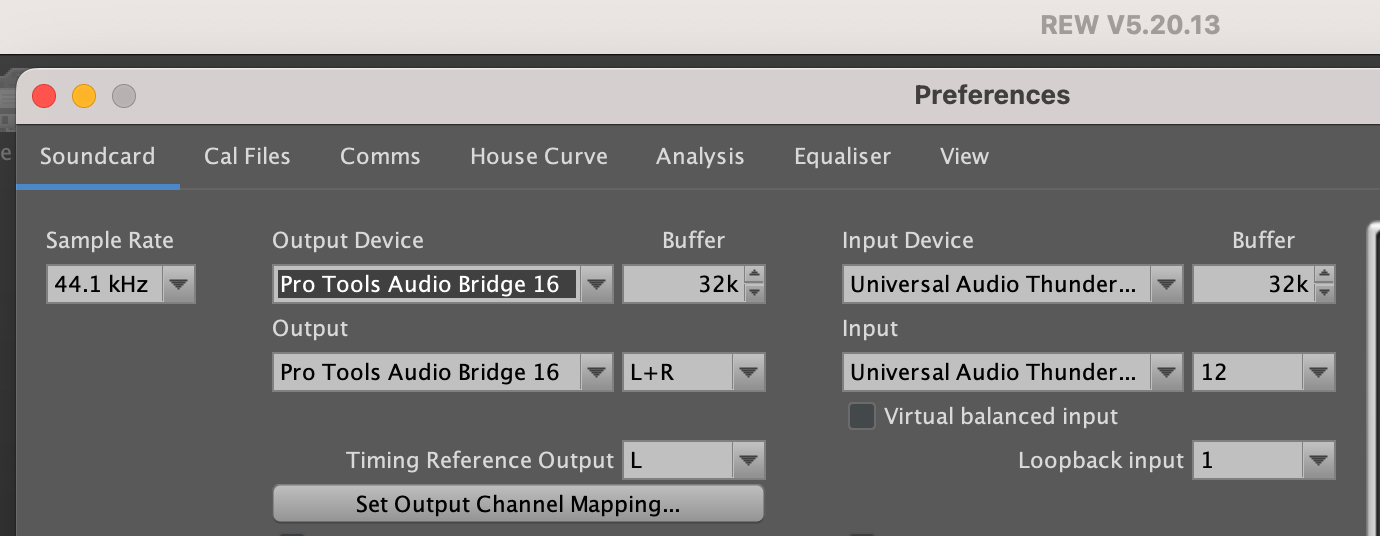The width and height of the screenshot is (1380, 536).
Task: Switch to the Analysis tab
Action: coord(700,157)
